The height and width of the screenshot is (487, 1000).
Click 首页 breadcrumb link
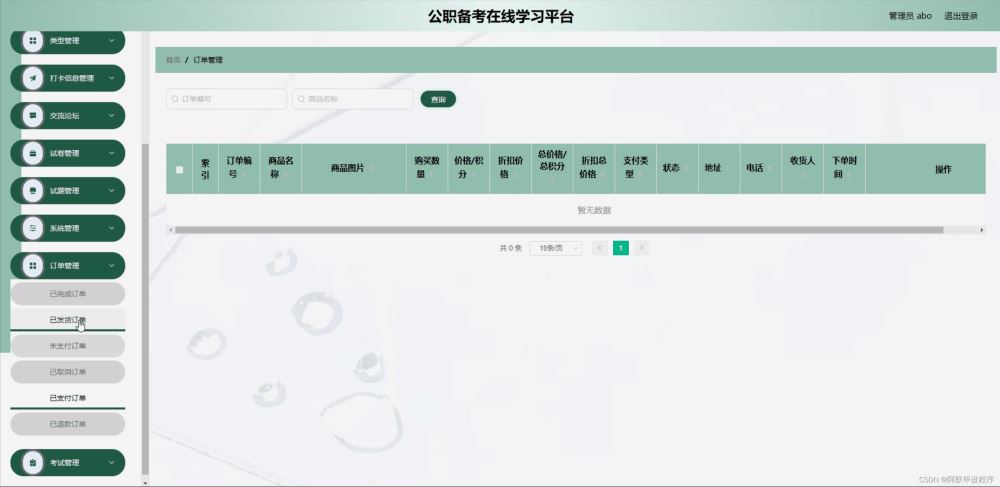[173, 60]
